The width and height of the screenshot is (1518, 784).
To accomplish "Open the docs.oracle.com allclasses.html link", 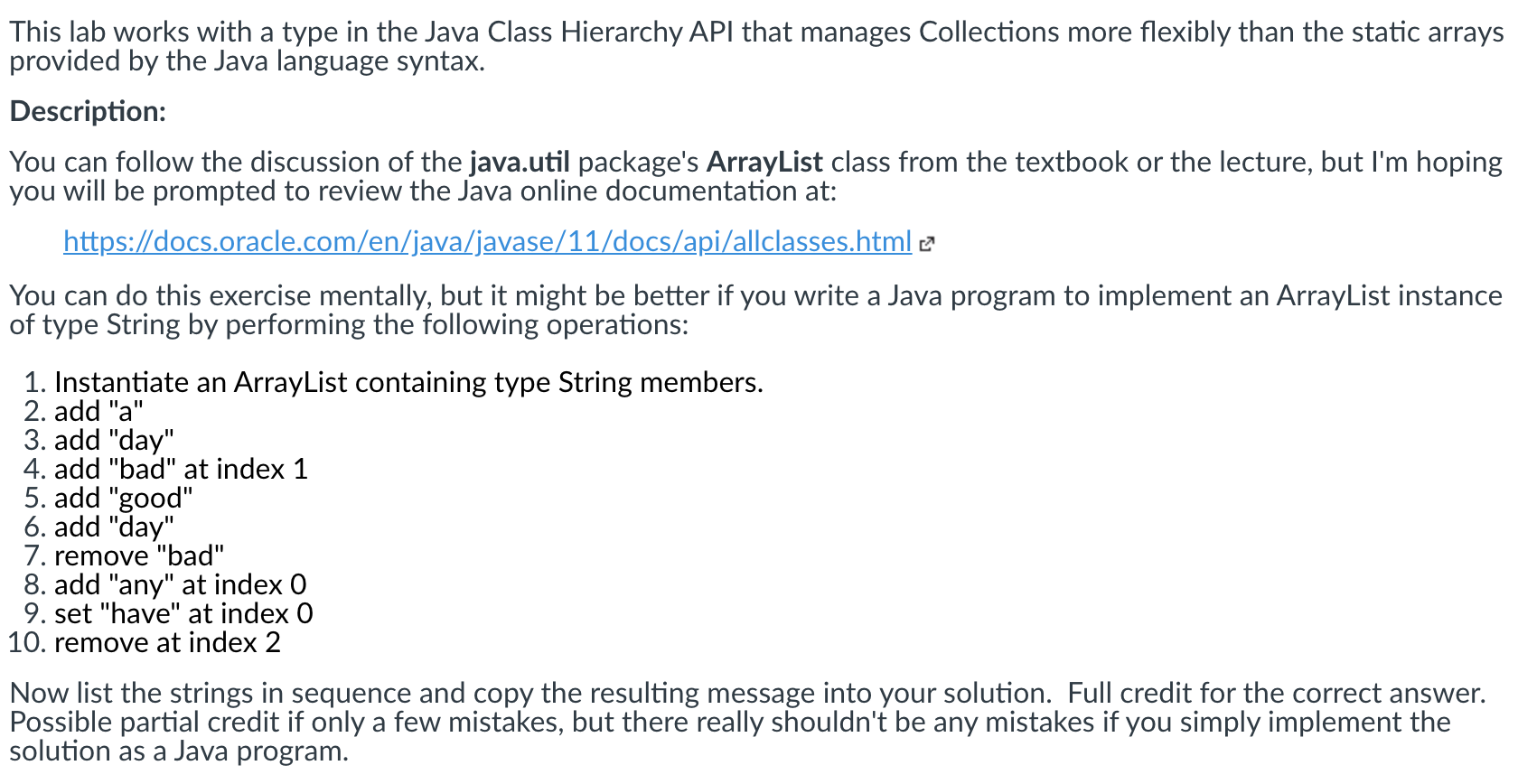I will pyautogui.click(x=487, y=241).
